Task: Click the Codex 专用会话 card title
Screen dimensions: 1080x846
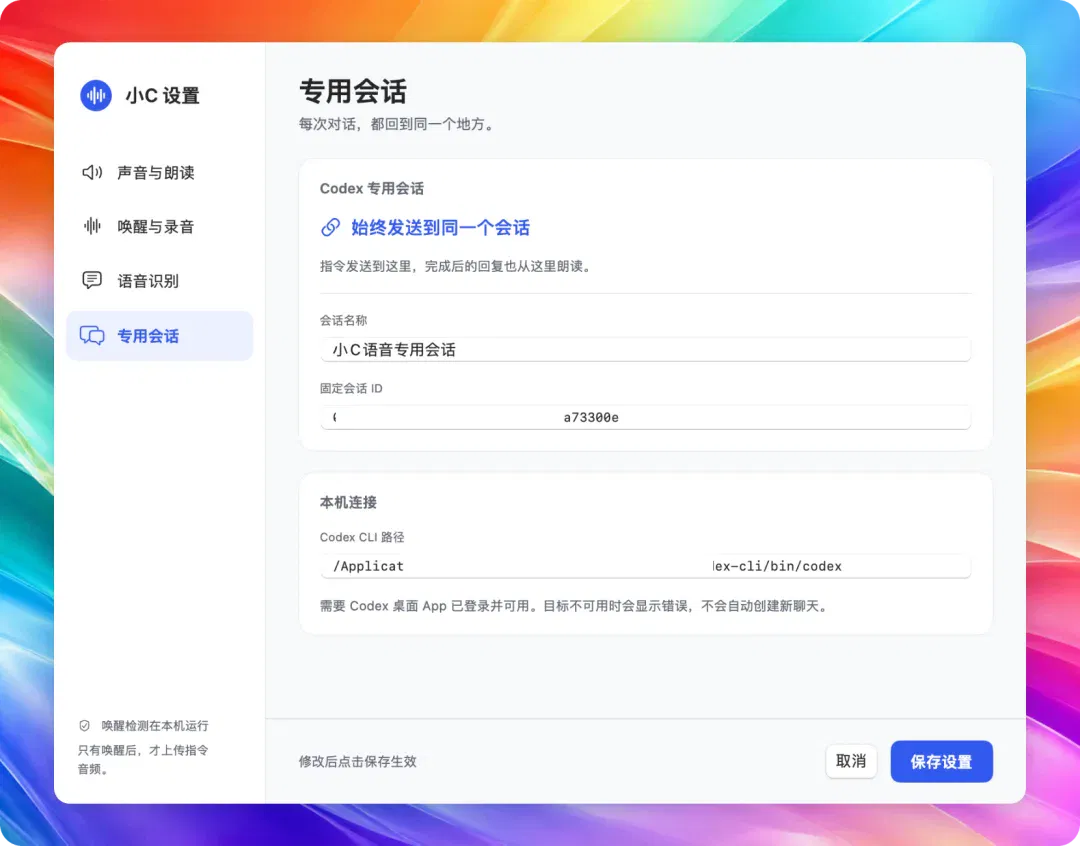Action: (372, 188)
